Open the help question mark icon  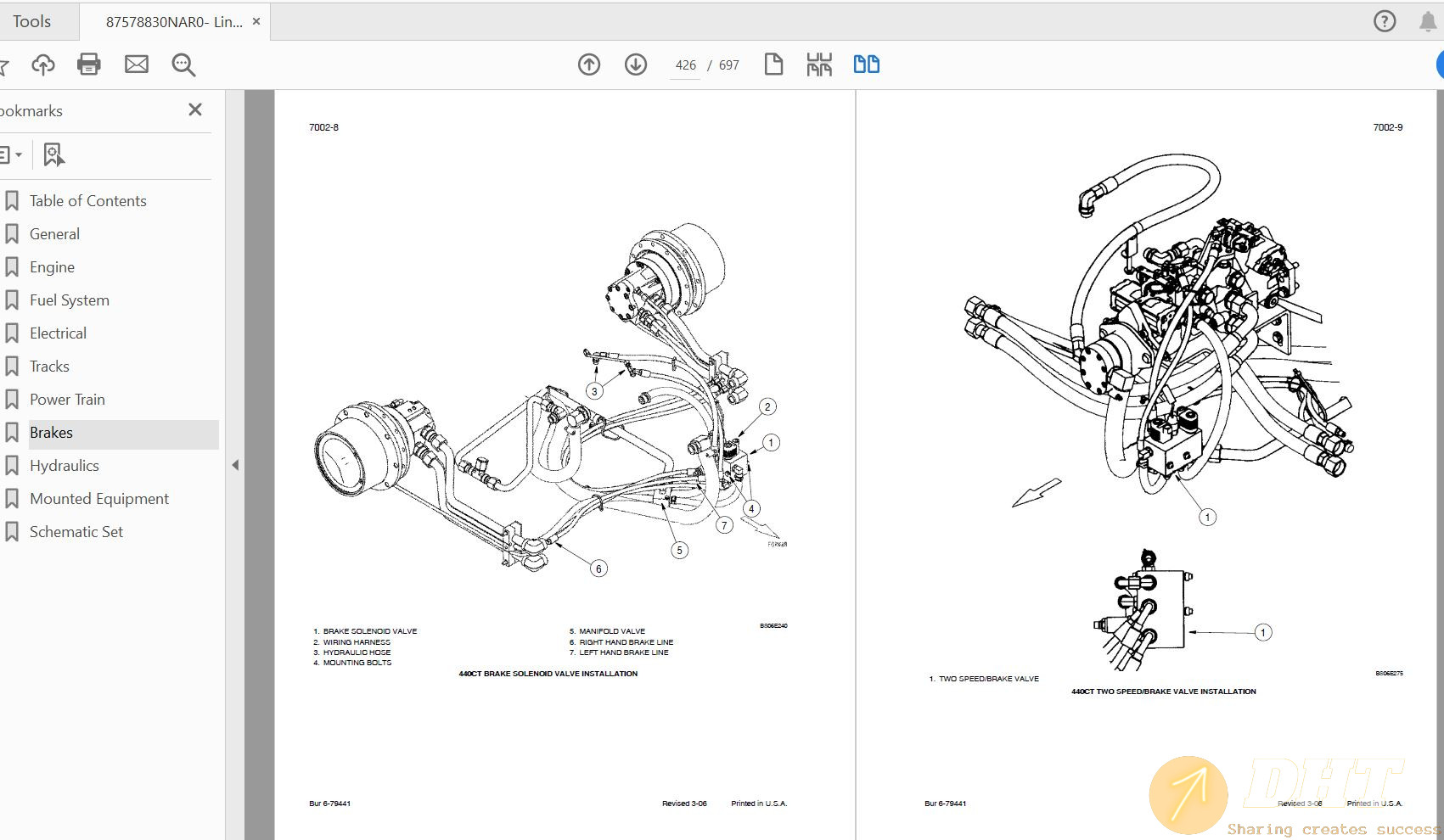(1385, 21)
